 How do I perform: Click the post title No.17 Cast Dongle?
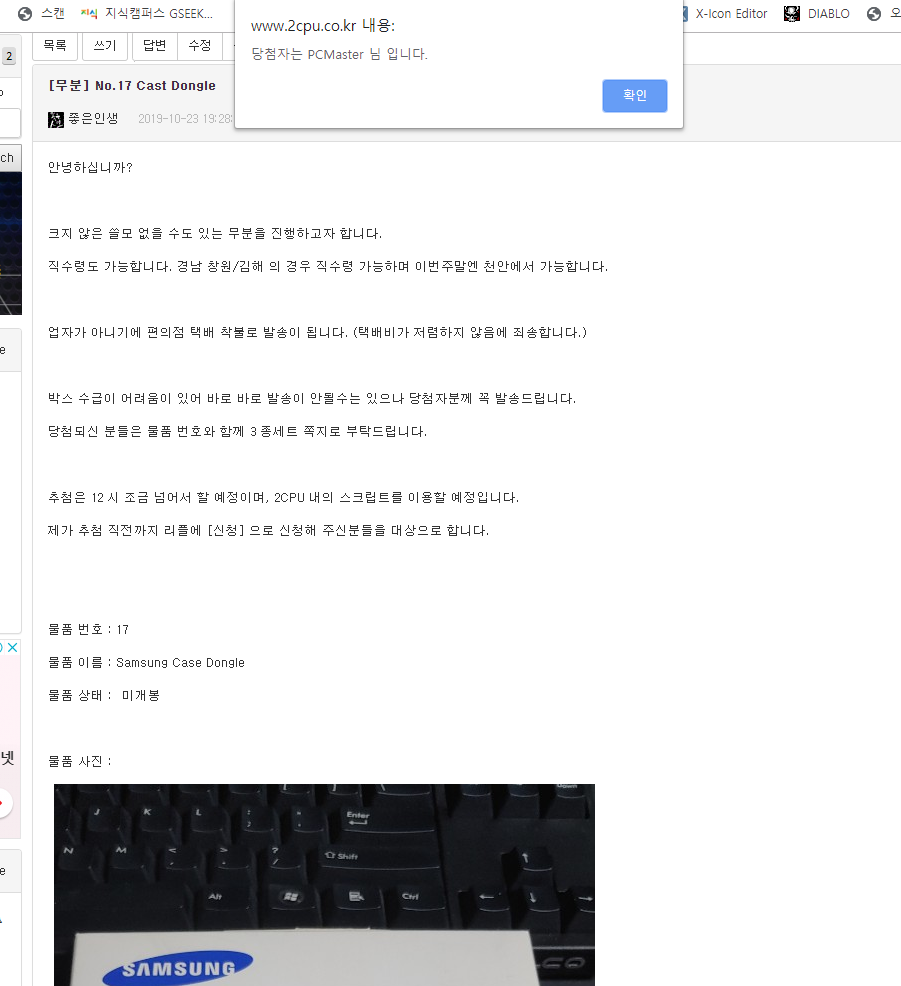tap(132, 86)
